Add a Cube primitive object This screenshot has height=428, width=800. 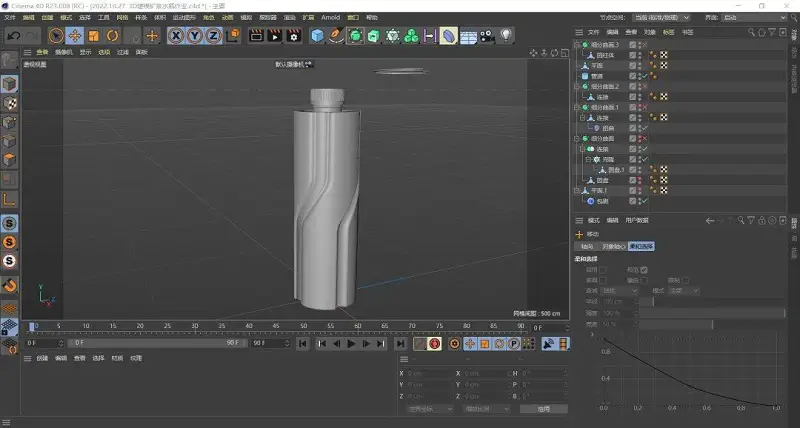pyautogui.click(x=317, y=36)
